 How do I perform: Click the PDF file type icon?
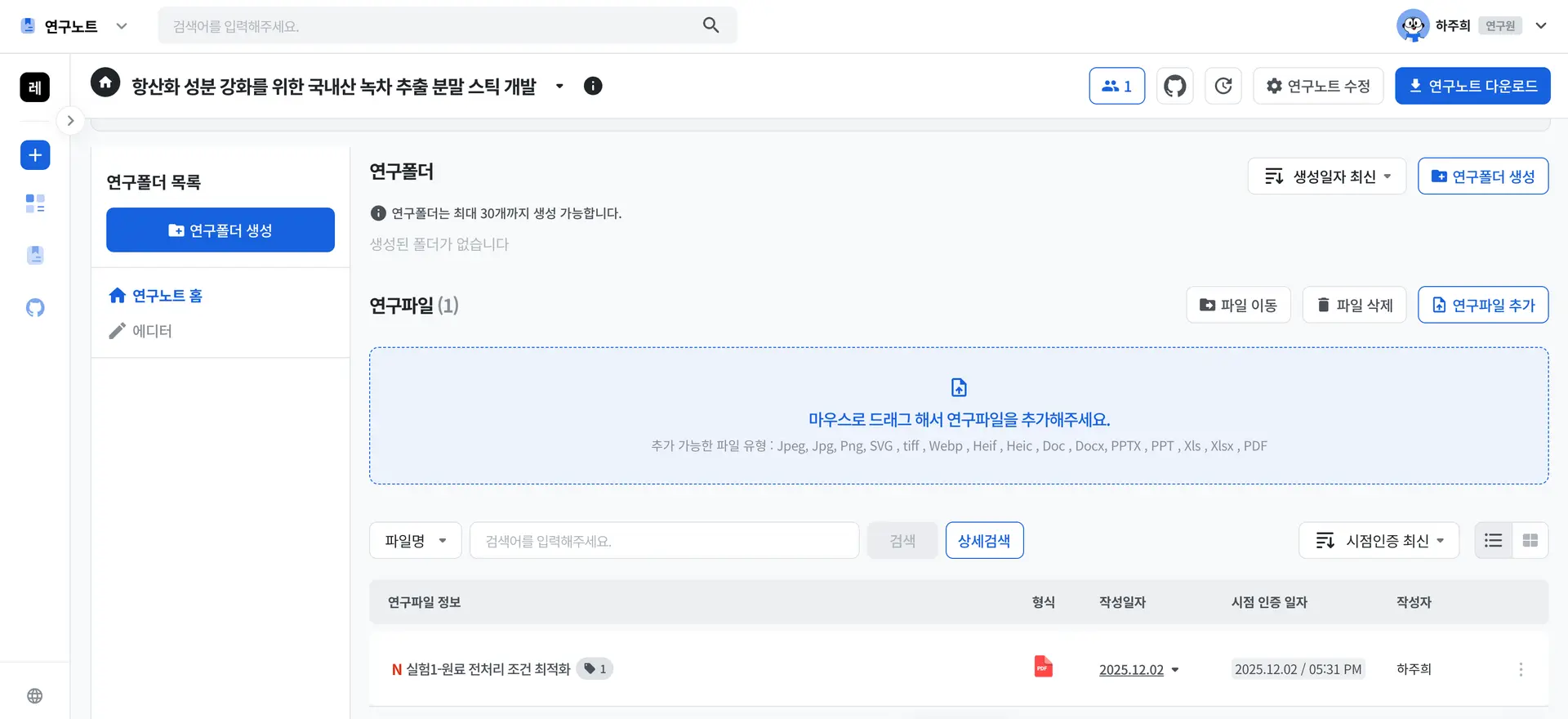click(1043, 667)
